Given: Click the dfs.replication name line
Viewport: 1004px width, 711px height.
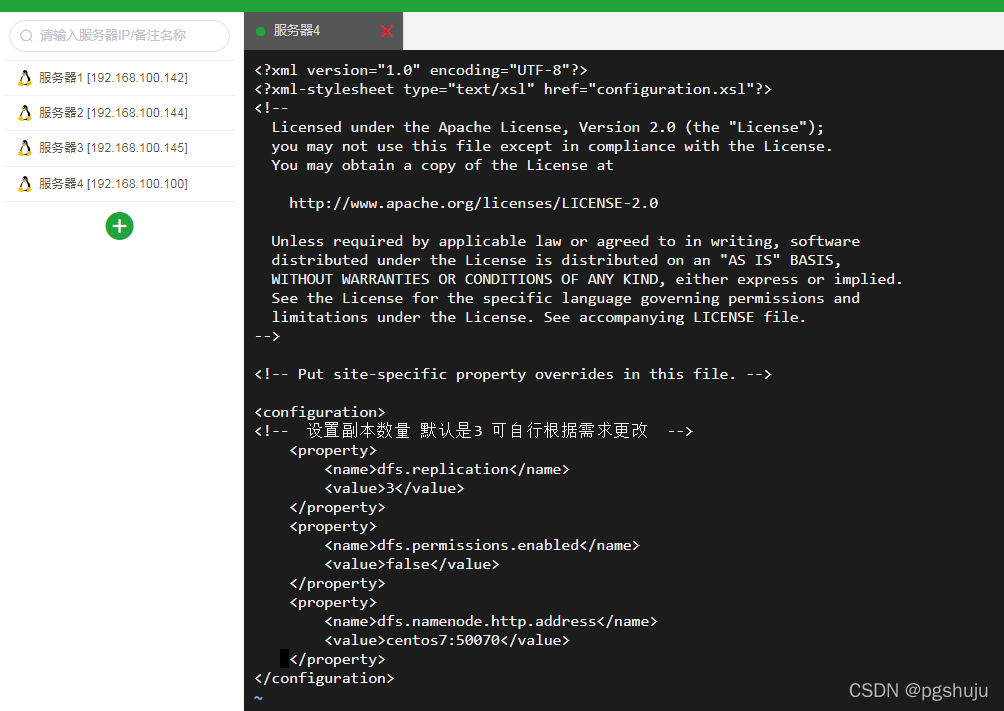Looking at the screenshot, I should coord(447,470).
